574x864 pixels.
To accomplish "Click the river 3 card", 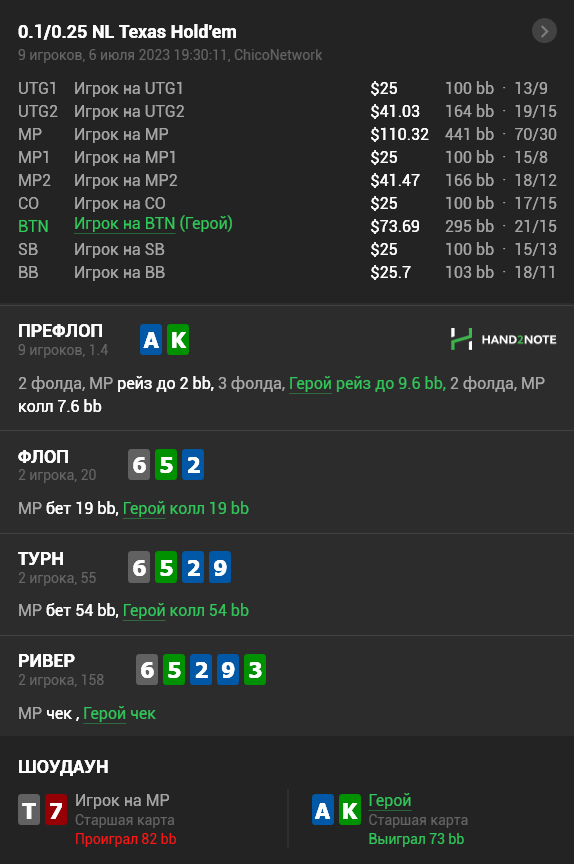I will pyautogui.click(x=255, y=669).
